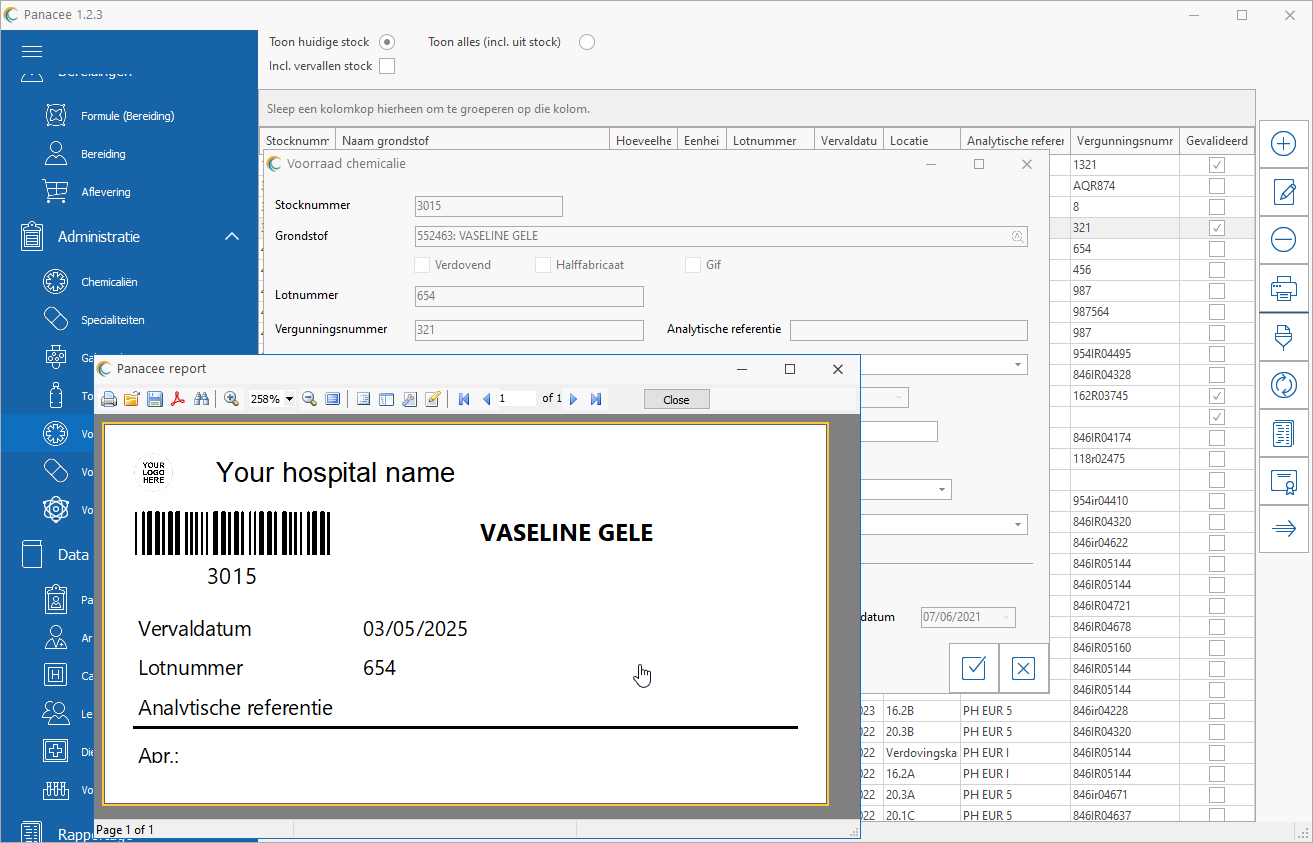Toggle the Gif checkbox

pyautogui.click(x=692, y=265)
